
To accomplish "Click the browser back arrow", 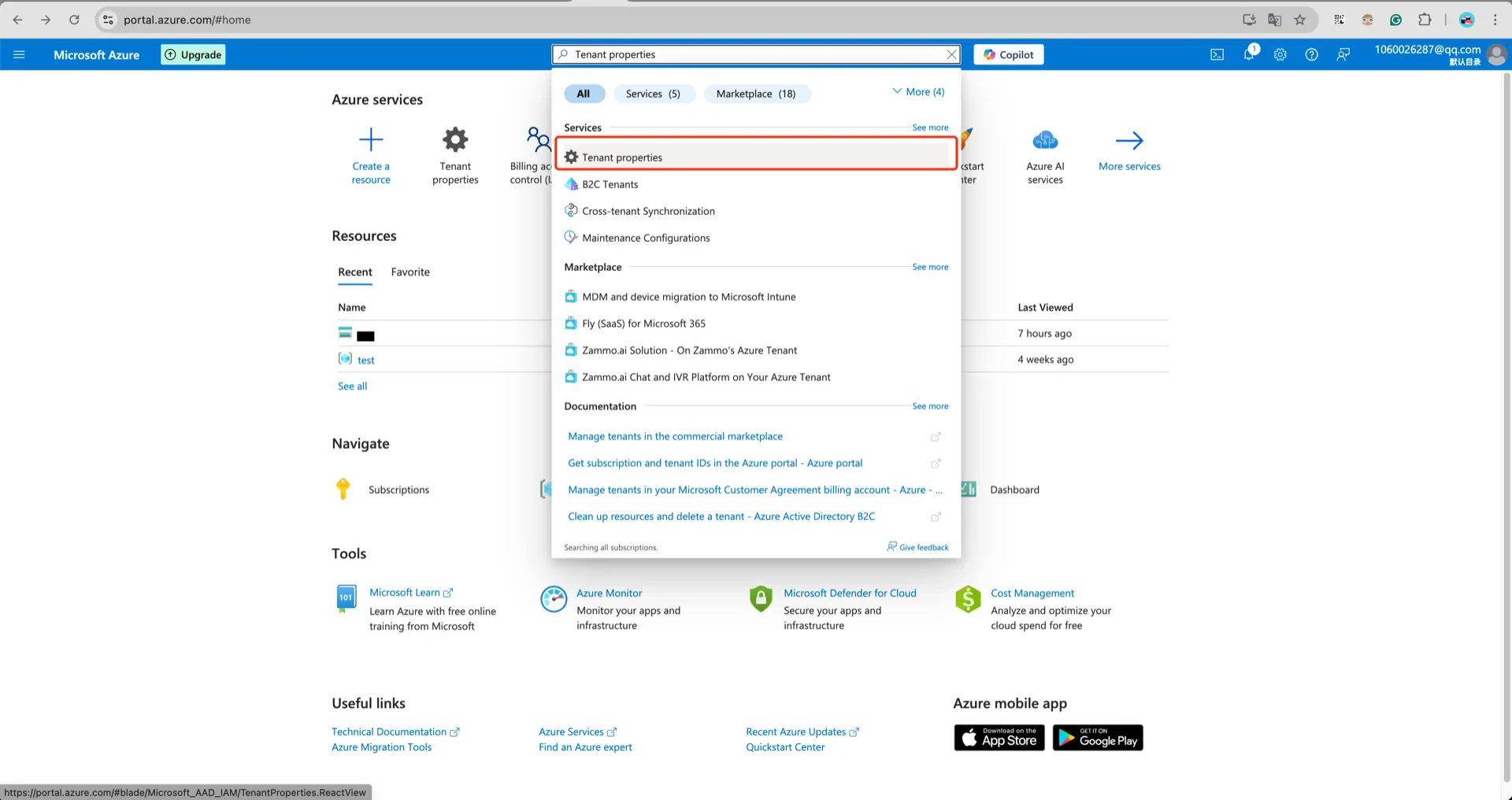I will (17, 20).
